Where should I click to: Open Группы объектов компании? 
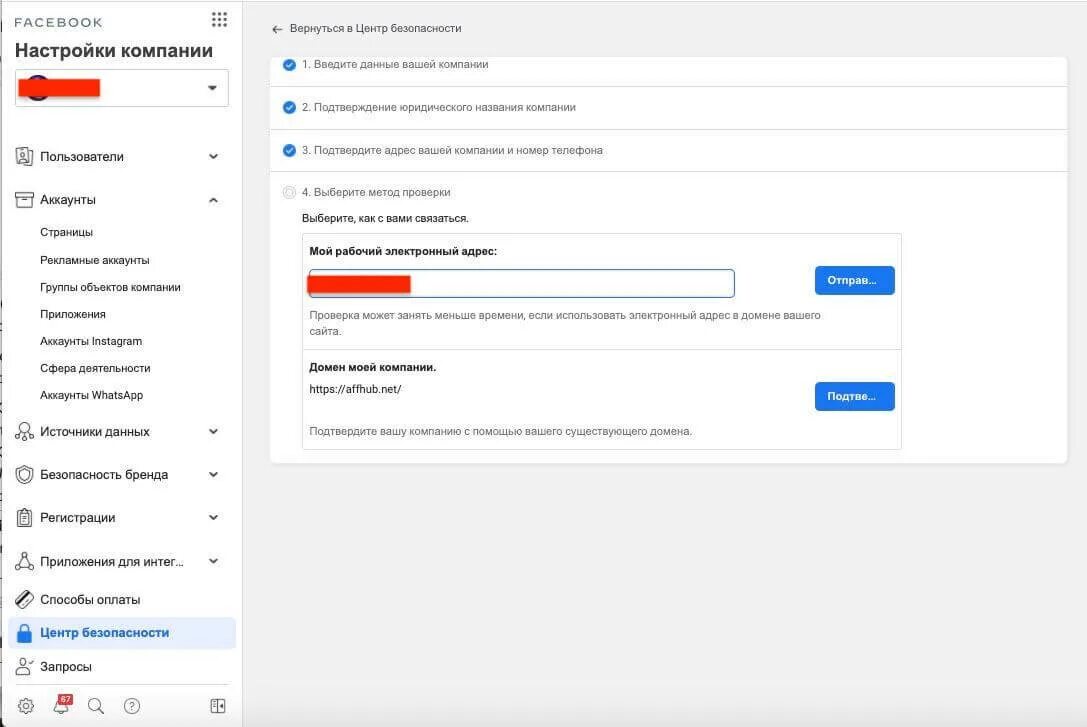pyautogui.click(x=110, y=287)
